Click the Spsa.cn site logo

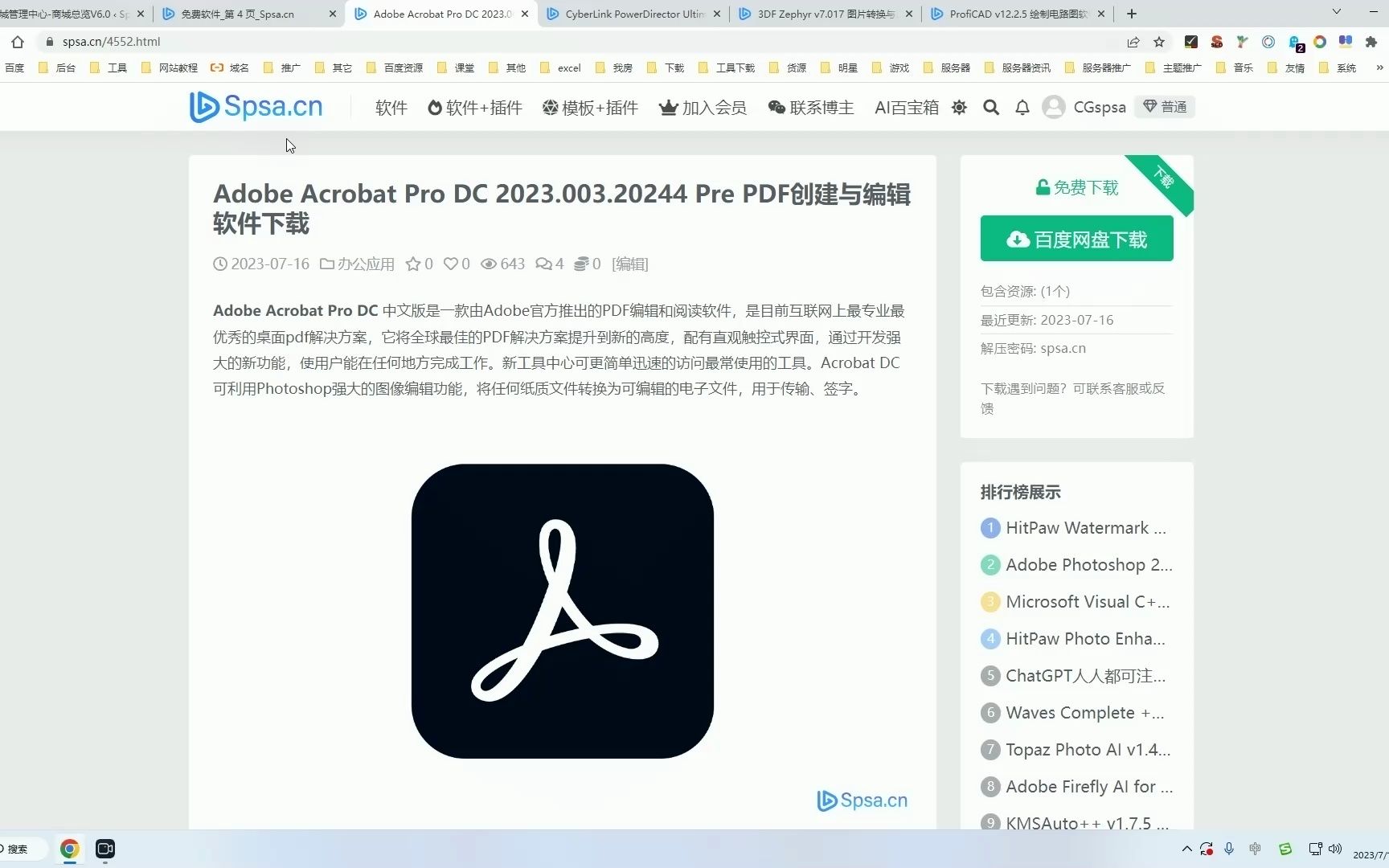256,107
